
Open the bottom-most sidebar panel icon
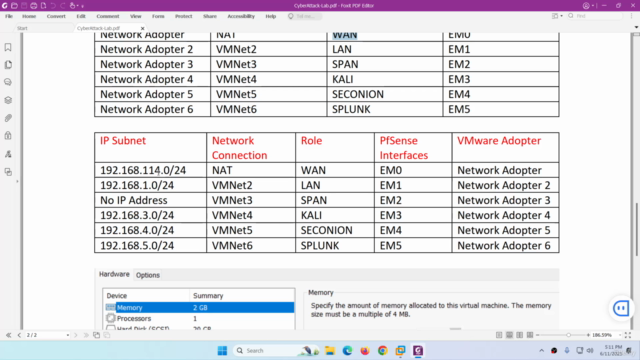pos(8,172)
